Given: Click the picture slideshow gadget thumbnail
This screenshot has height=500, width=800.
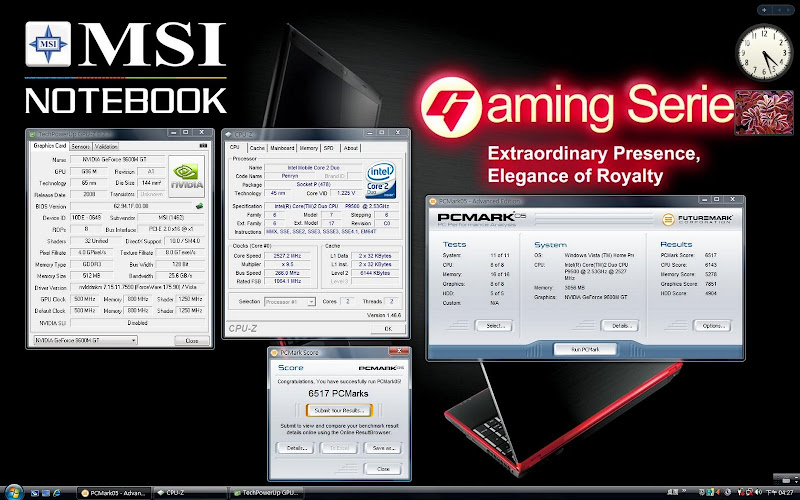Looking at the screenshot, I should (764, 112).
